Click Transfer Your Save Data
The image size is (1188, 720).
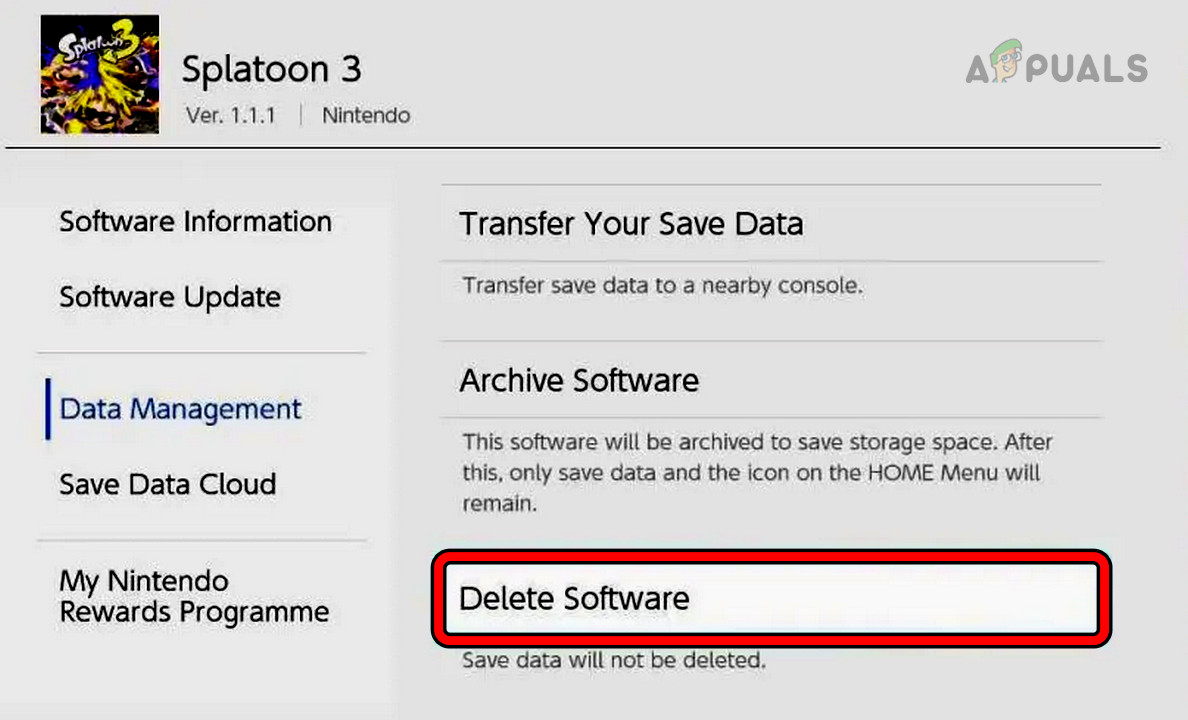tap(631, 223)
